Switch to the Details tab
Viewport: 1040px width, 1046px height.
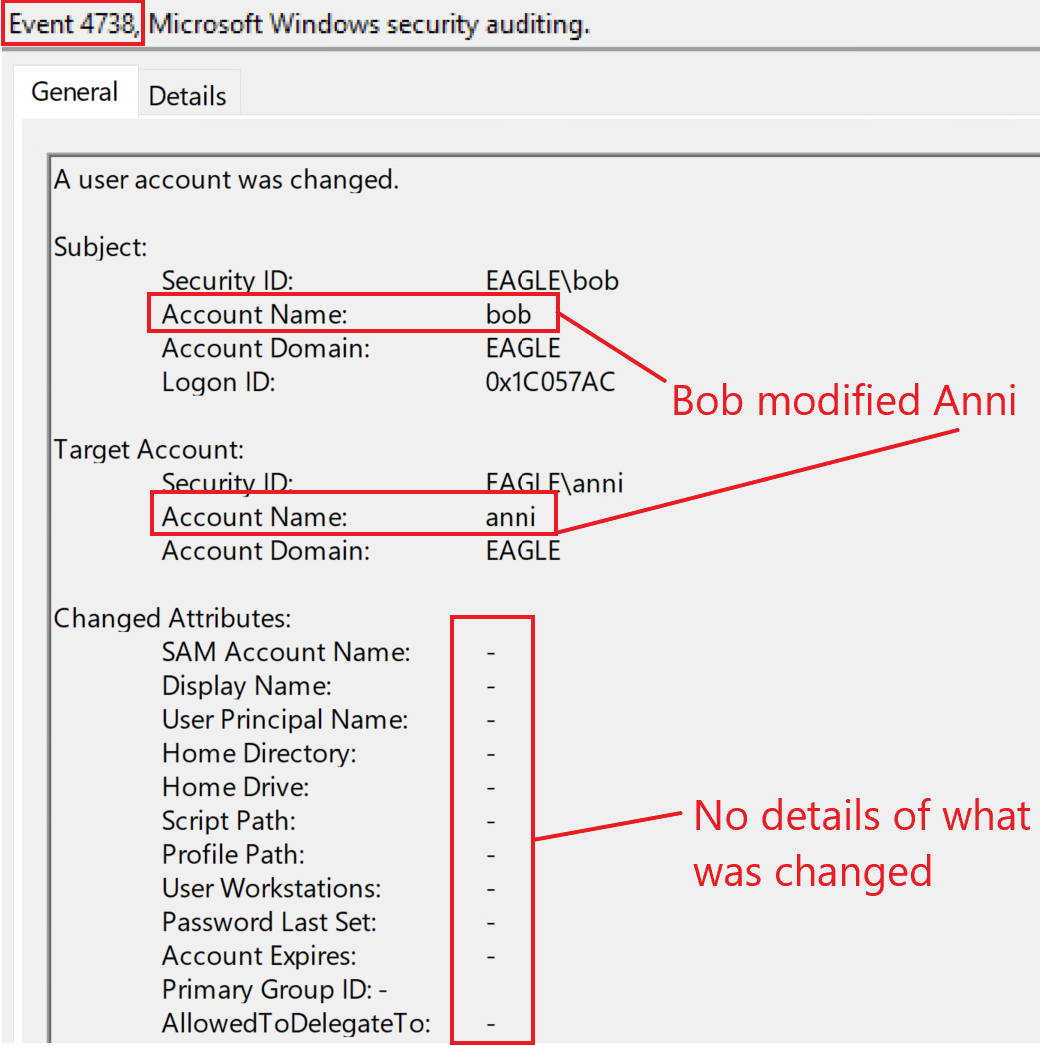(x=187, y=96)
